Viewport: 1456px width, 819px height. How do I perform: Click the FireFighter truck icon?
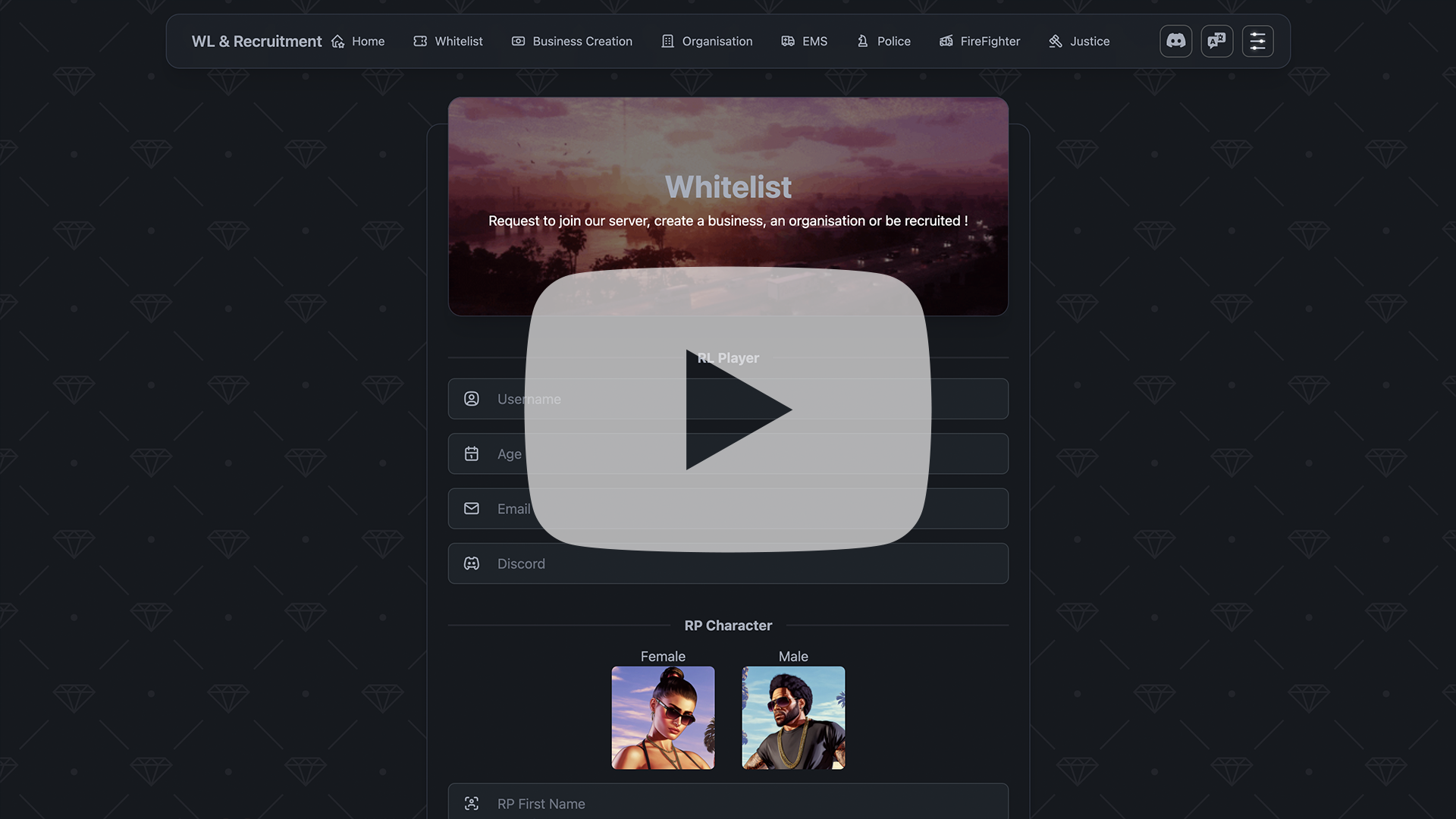click(946, 41)
